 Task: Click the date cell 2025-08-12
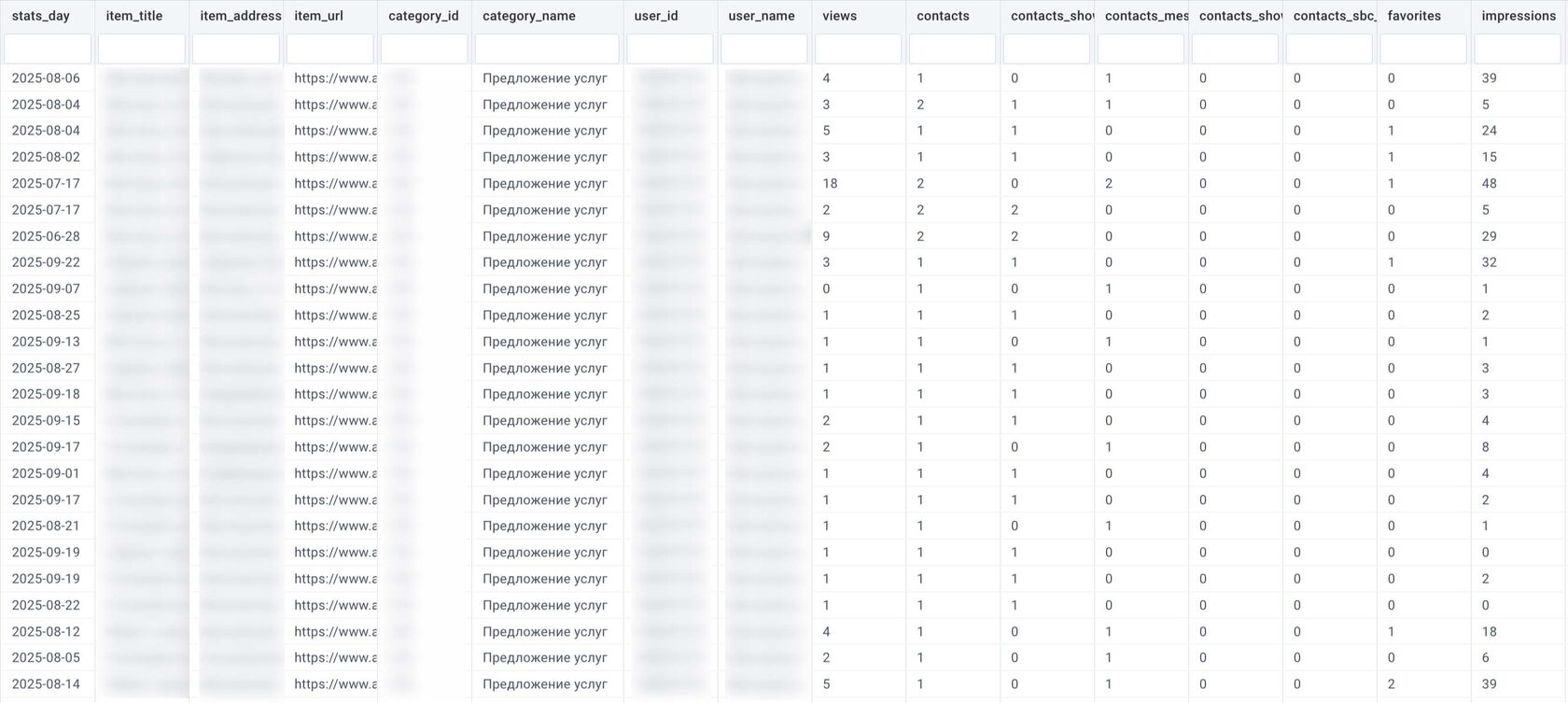pyautogui.click(x=46, y=631)
